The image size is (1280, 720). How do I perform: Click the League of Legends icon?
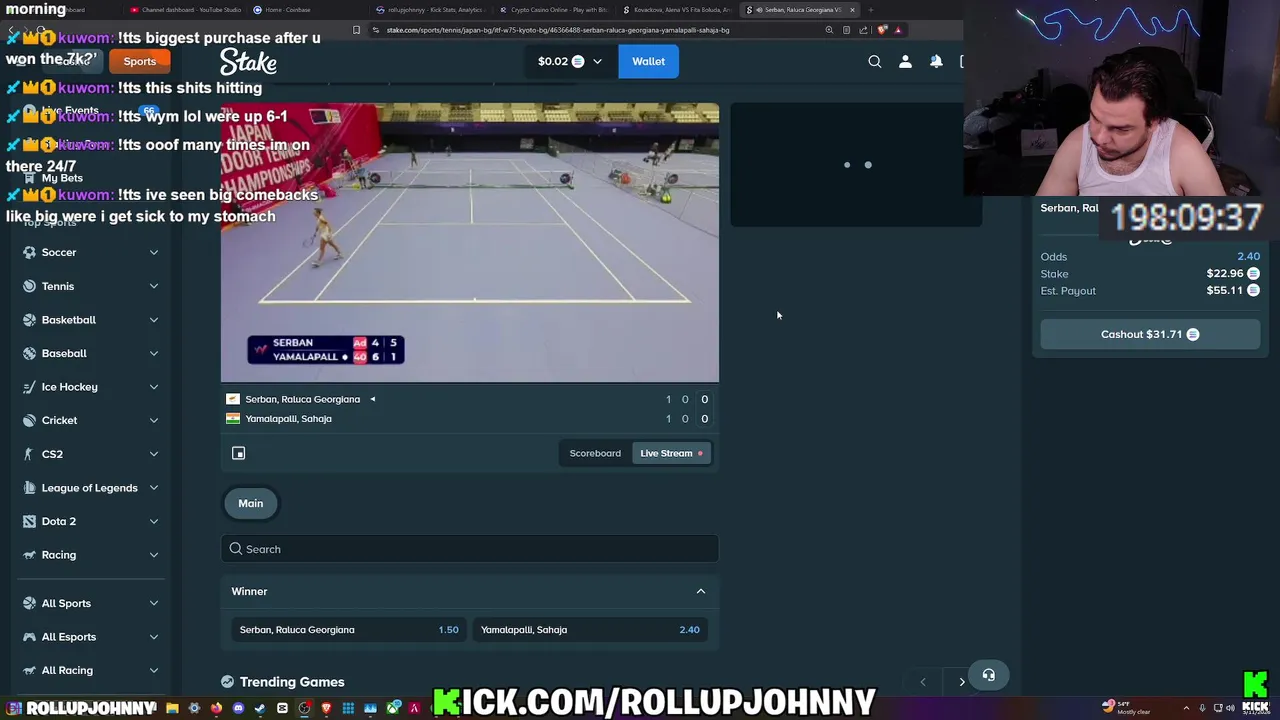click(30, 488)
